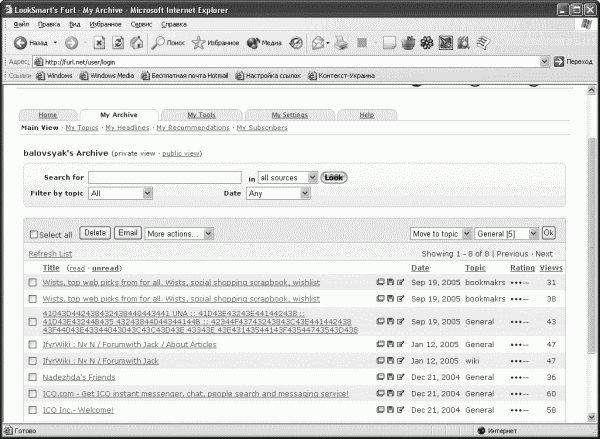Go to Home page icon
600x439 pixels.
point(137,43)
